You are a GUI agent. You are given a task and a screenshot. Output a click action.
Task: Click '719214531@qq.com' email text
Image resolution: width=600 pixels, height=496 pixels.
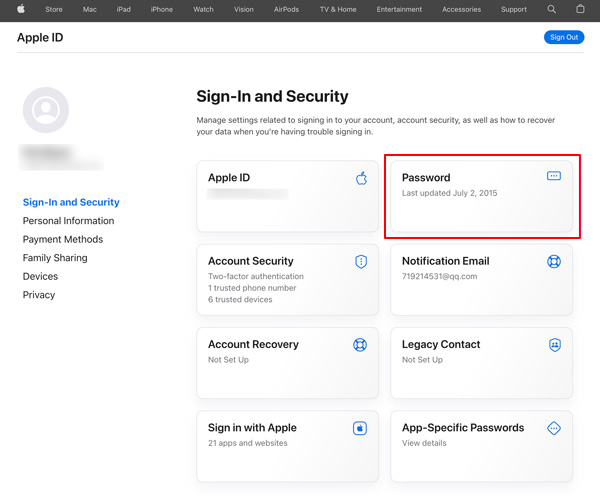pyautogui.click(x=439, y=276)
